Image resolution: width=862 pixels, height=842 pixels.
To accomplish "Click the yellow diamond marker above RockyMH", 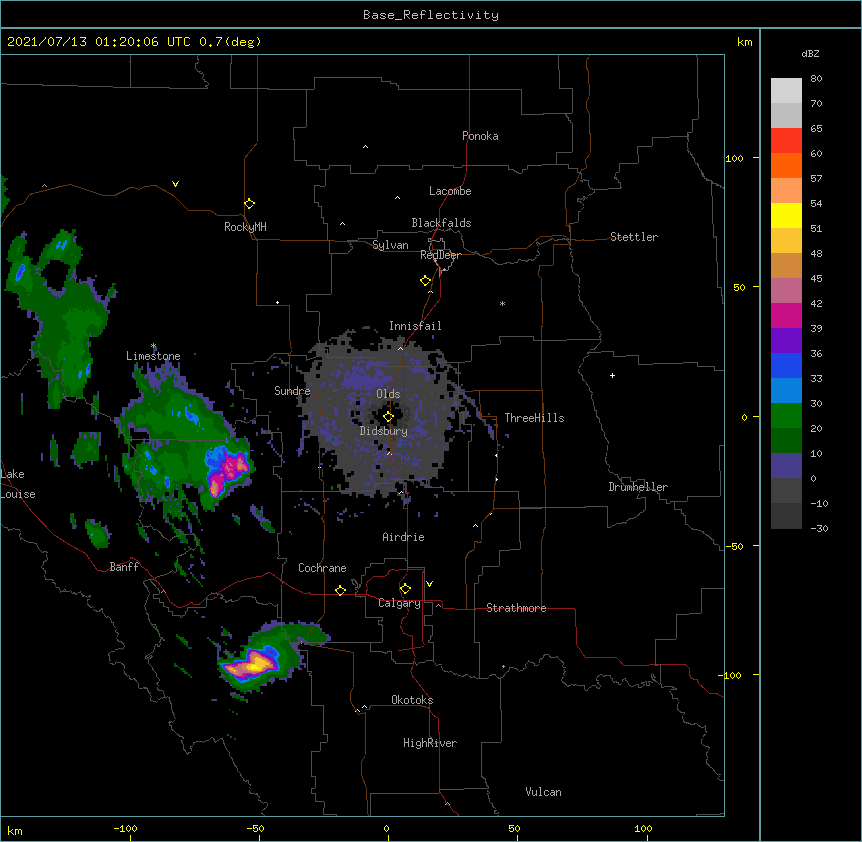I will pyautogui.click(x=249, y=204).
